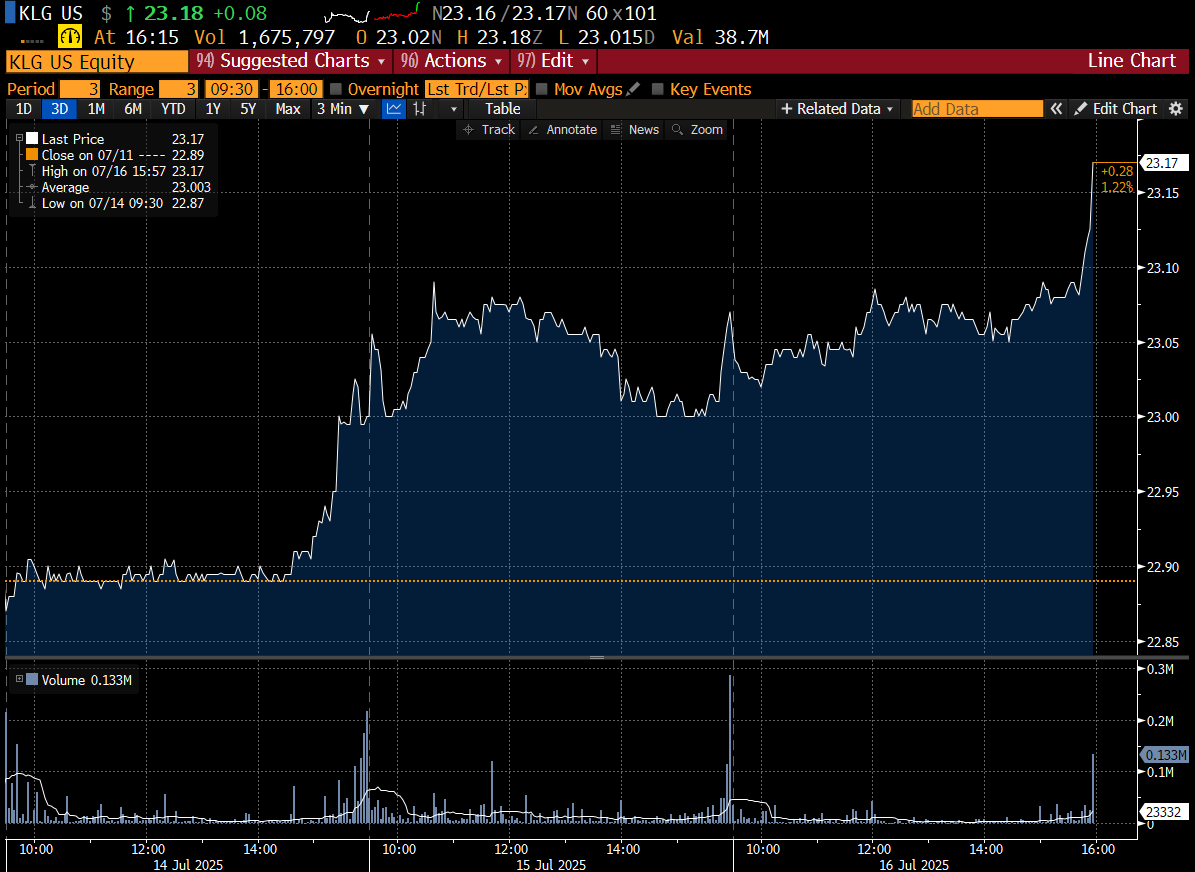
Task: Open the Suggested Charts dropdown
Action: pyautogui.click(x=290, y=61)
